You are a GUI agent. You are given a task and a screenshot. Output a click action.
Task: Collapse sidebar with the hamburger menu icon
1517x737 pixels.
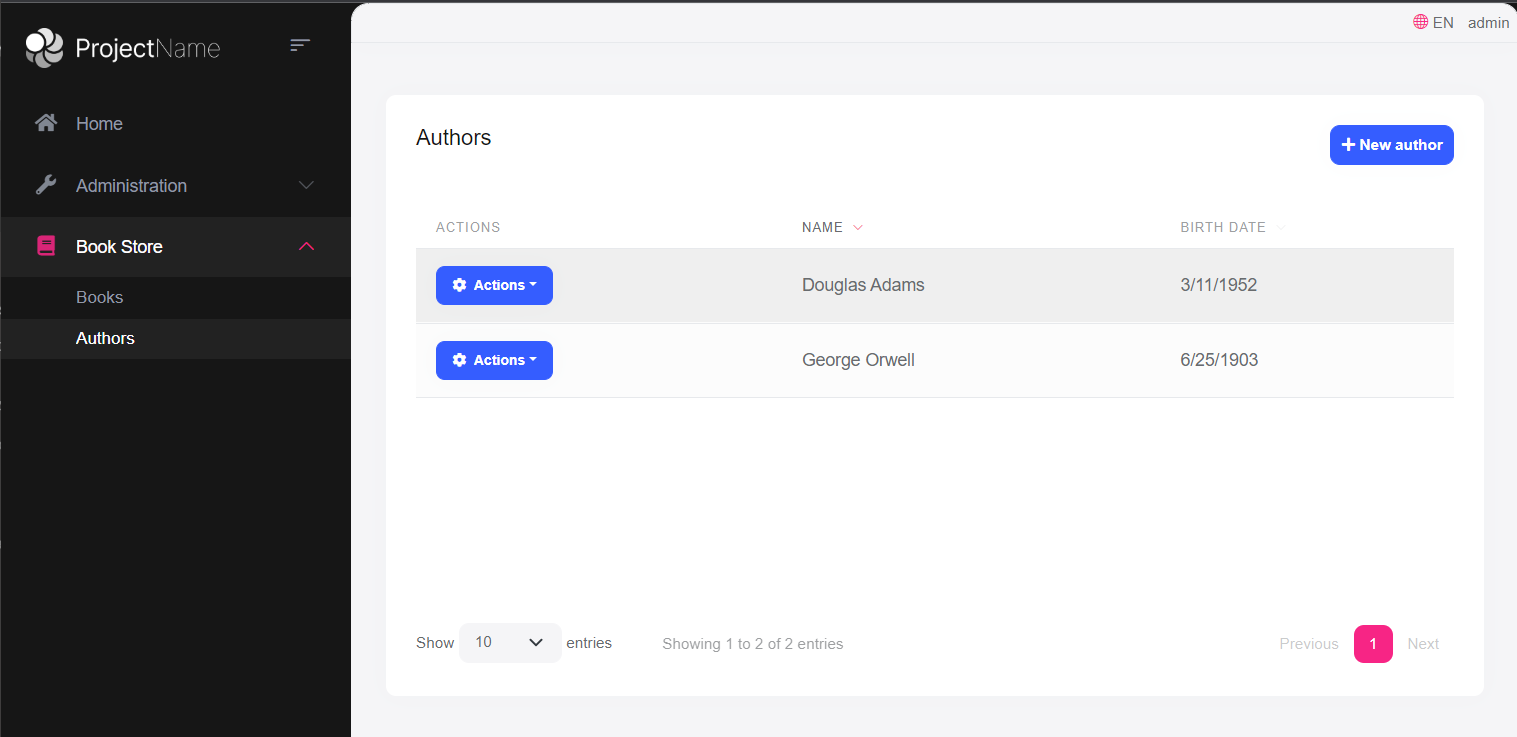coord(300,45)
